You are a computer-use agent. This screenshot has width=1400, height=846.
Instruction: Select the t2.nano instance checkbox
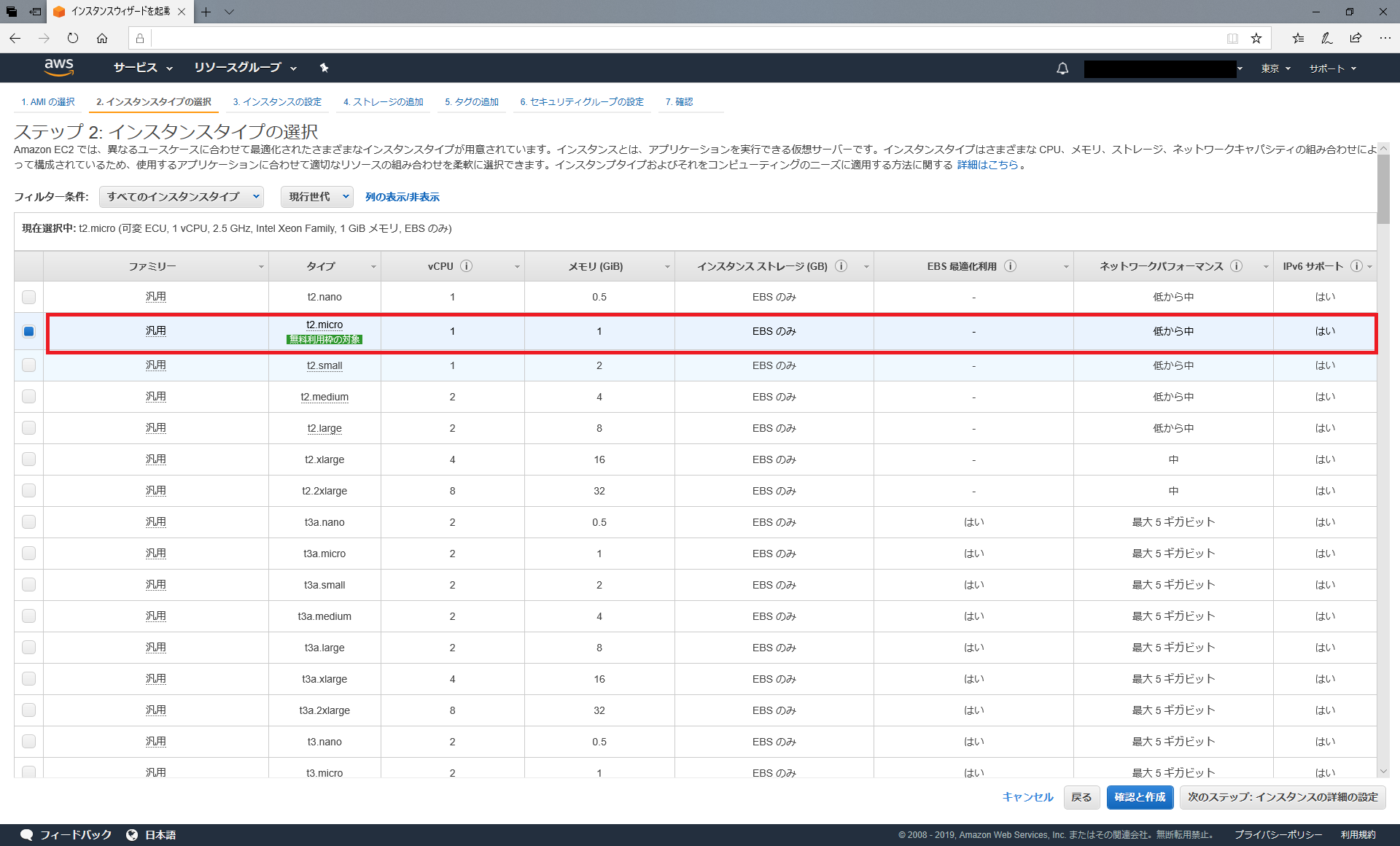click(x=28, y=297)
